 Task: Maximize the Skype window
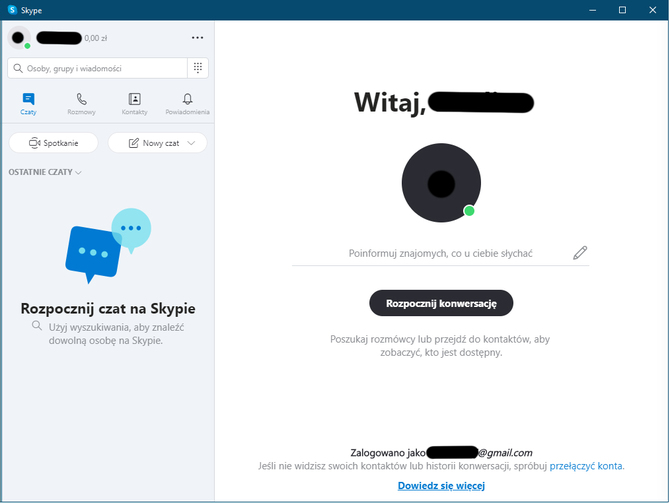(622, 10)
